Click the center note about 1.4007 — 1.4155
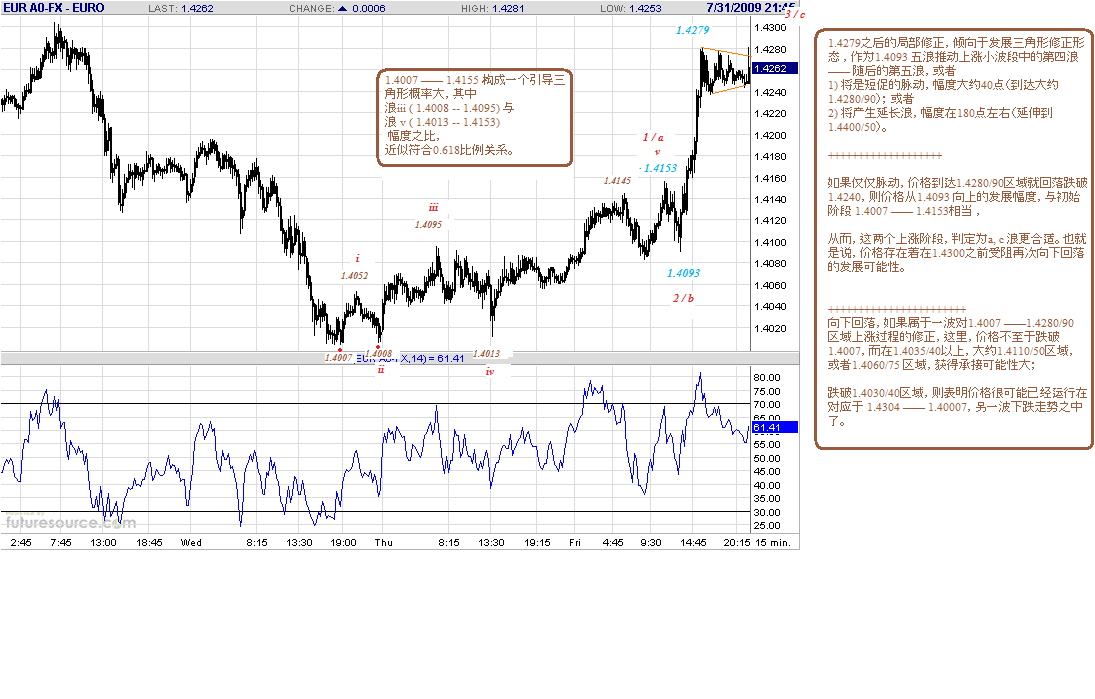This screenshot has width=1095, height=699. click(475, 117)
